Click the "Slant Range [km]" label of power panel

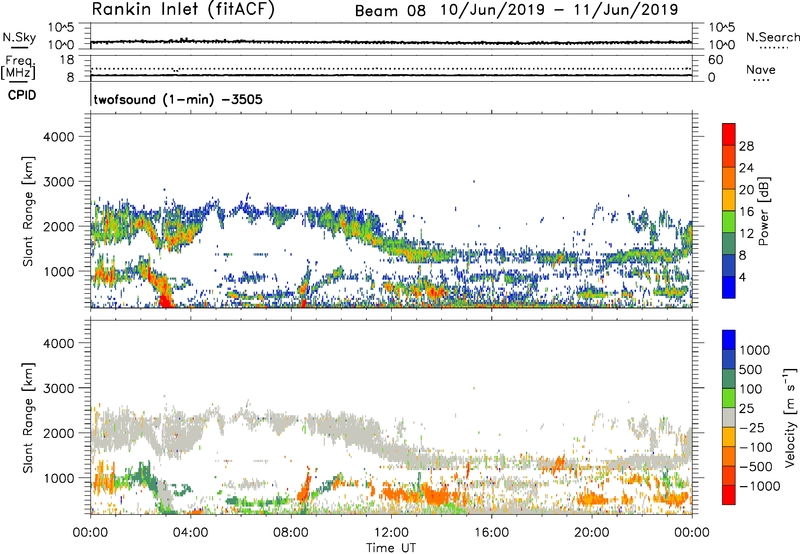pos(28,211)
